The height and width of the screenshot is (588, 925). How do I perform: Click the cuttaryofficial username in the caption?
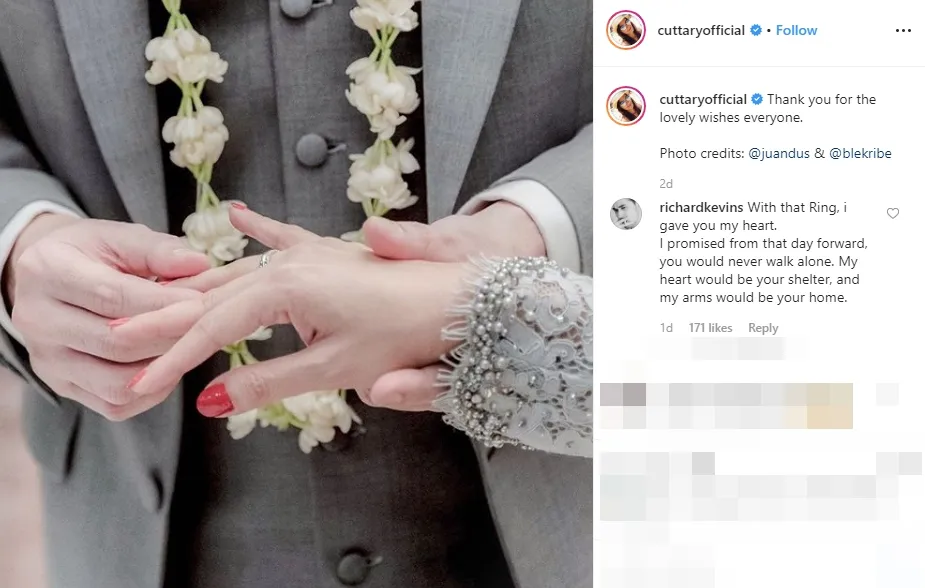tap(703, 100)
